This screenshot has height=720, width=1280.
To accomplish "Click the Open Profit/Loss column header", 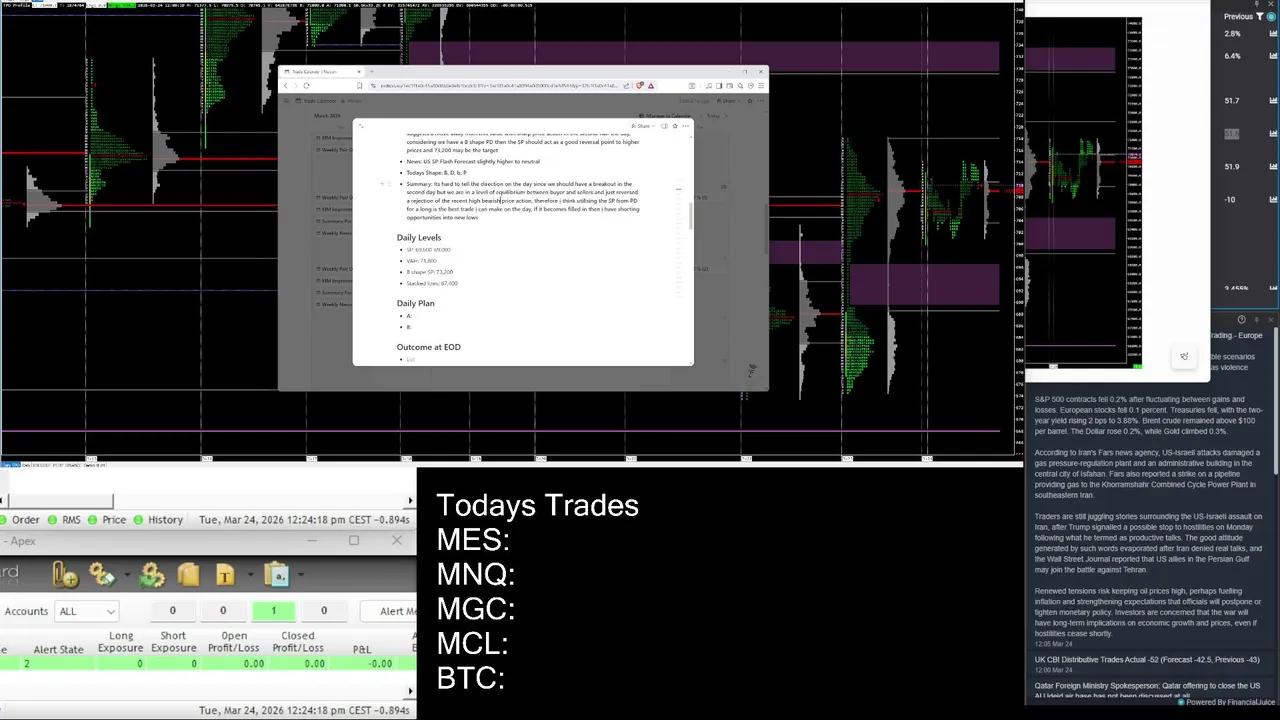I will (234, 641).
